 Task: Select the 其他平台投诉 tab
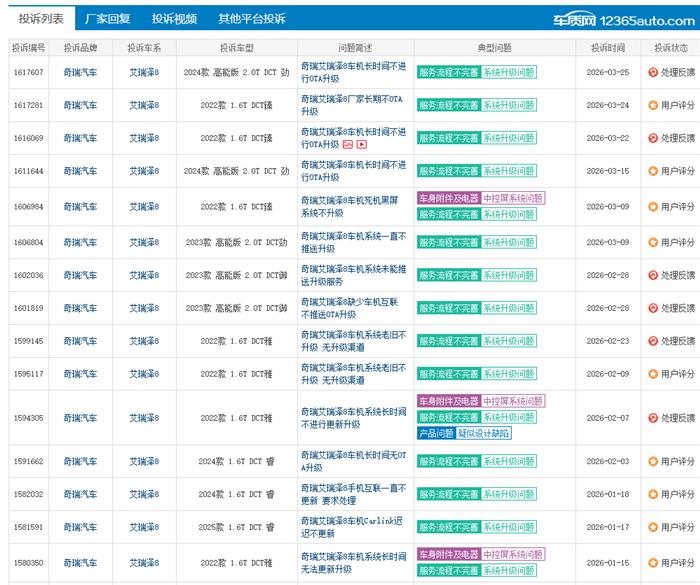tap(251, 19)
